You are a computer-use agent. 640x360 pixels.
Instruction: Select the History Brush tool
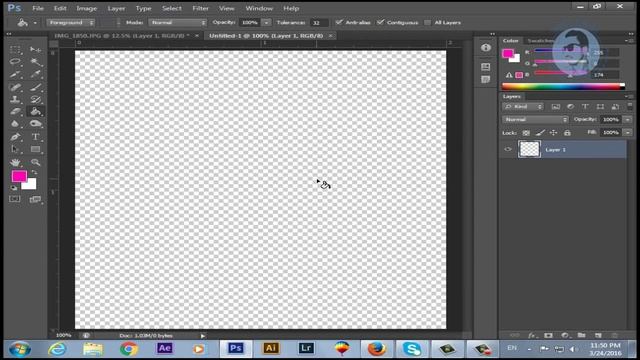(x=36, y=99)
